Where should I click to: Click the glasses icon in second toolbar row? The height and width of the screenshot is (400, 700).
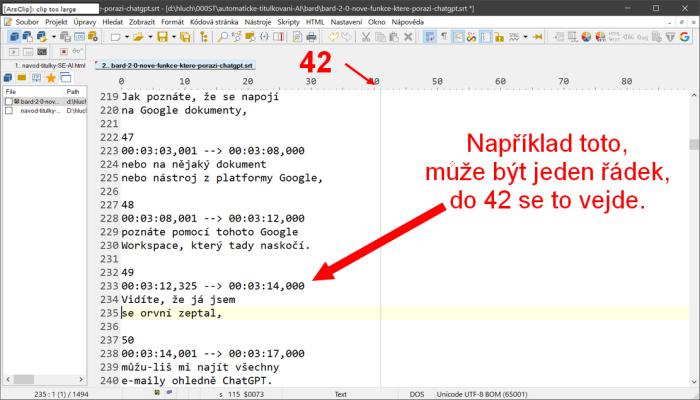point(78,52)
